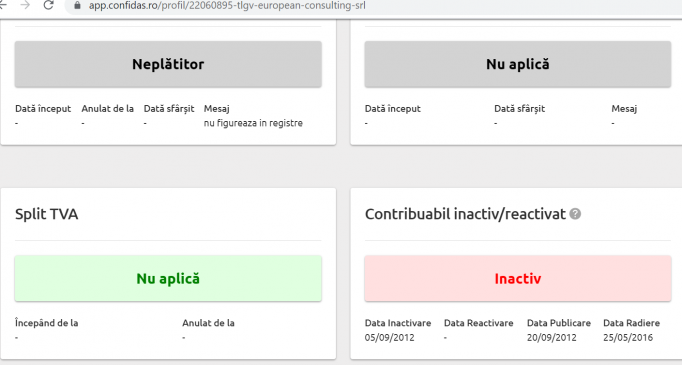Click the browser back arrow
This screenshot has width=682, height=365.
(x=3, y=5)
